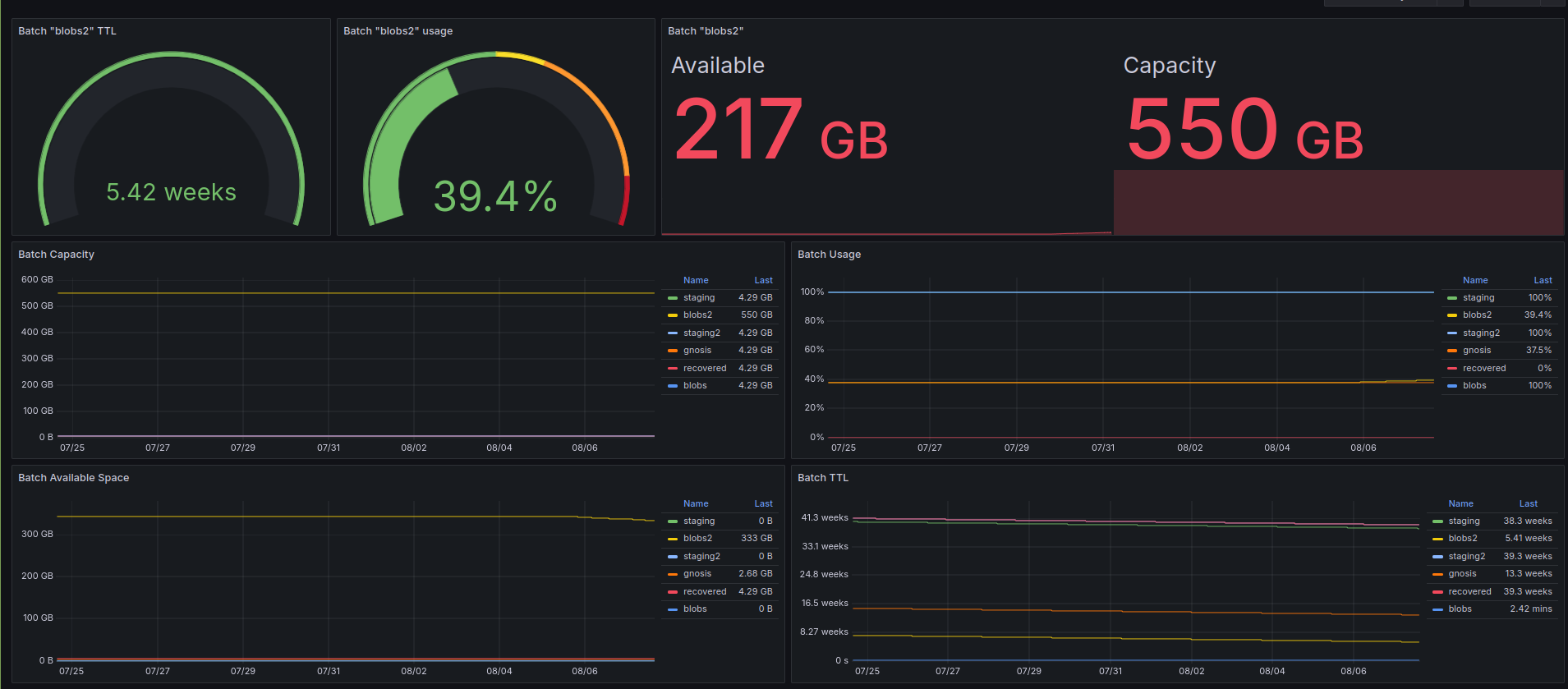Click red recovered color swatch in Batch TTL
The width and height of the screenshot is (1568, 689).
pyautogui.click(x=1438, y=592)
